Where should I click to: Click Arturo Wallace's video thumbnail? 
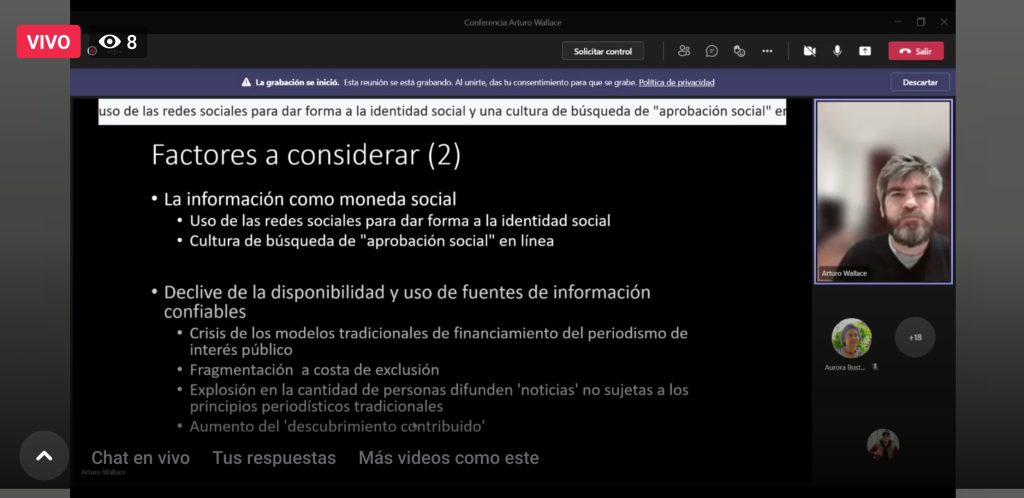click(x=884, y=192)
